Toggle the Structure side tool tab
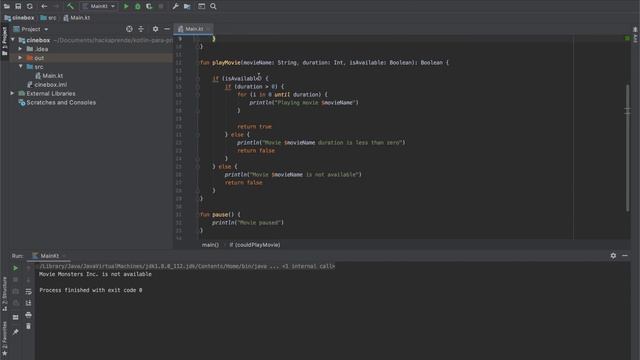 click(x=4, y=294)
